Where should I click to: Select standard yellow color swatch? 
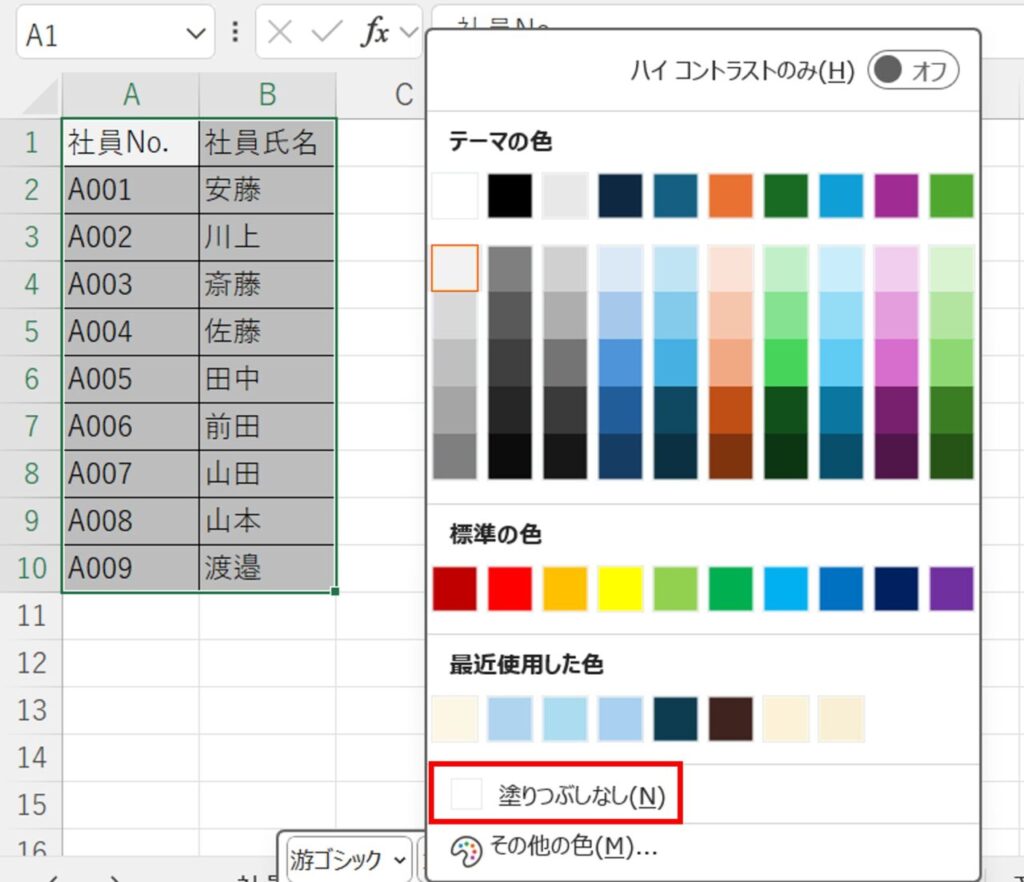[x=620, y=589]
